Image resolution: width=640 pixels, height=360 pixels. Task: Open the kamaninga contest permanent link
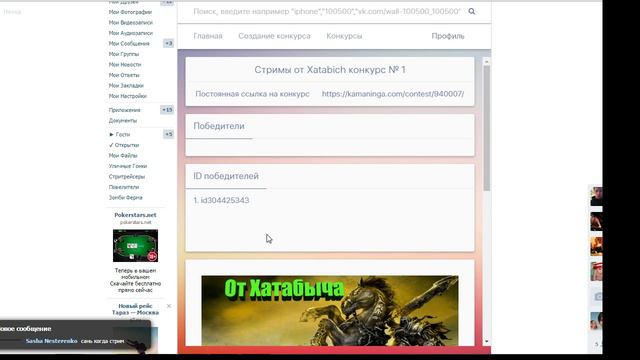tap(393, 94)
